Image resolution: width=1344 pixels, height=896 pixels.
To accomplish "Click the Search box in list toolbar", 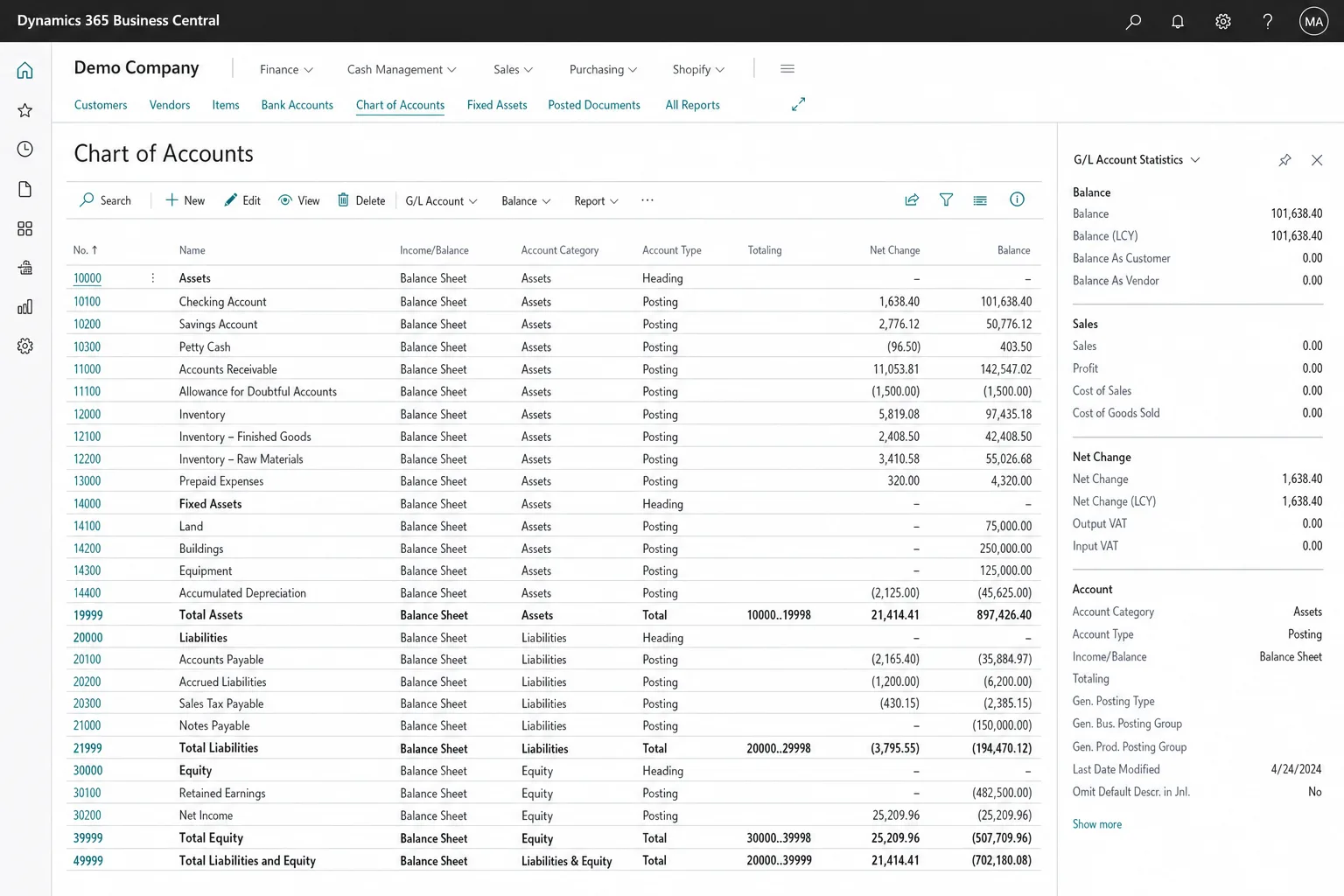I will (105, 200).
